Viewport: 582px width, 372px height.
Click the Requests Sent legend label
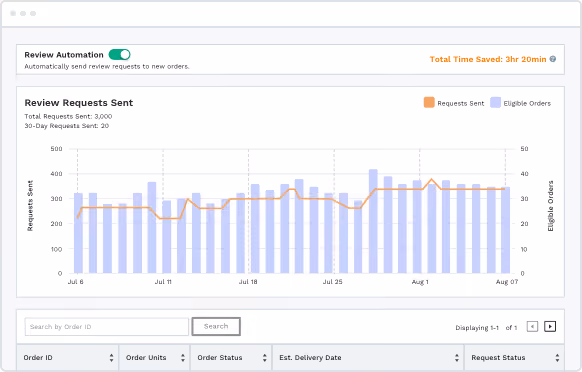pos(461,104)
